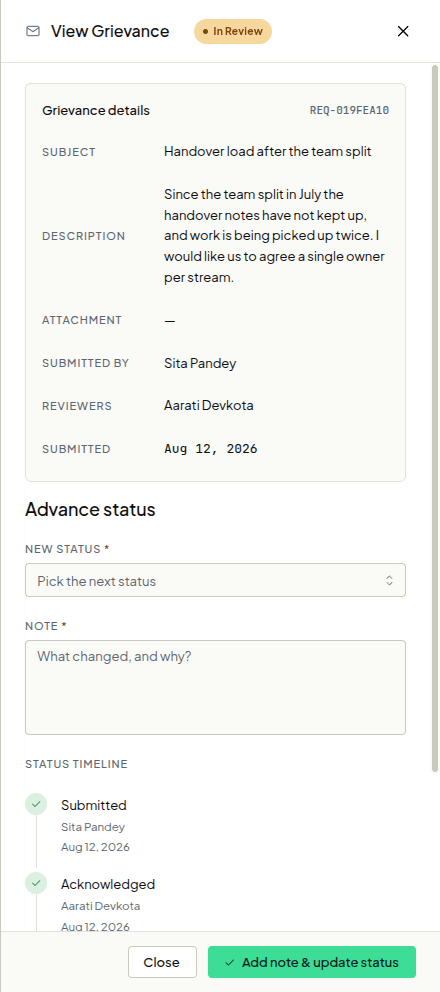Click the In Review status badge

click(233, 32)
